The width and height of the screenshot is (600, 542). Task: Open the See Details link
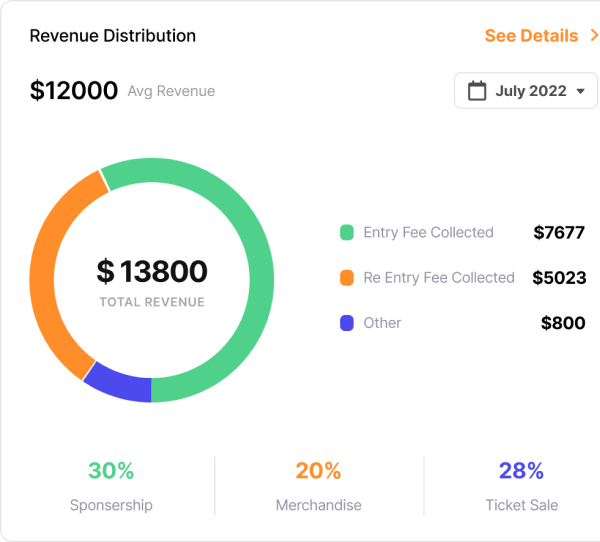pos(531,36)
